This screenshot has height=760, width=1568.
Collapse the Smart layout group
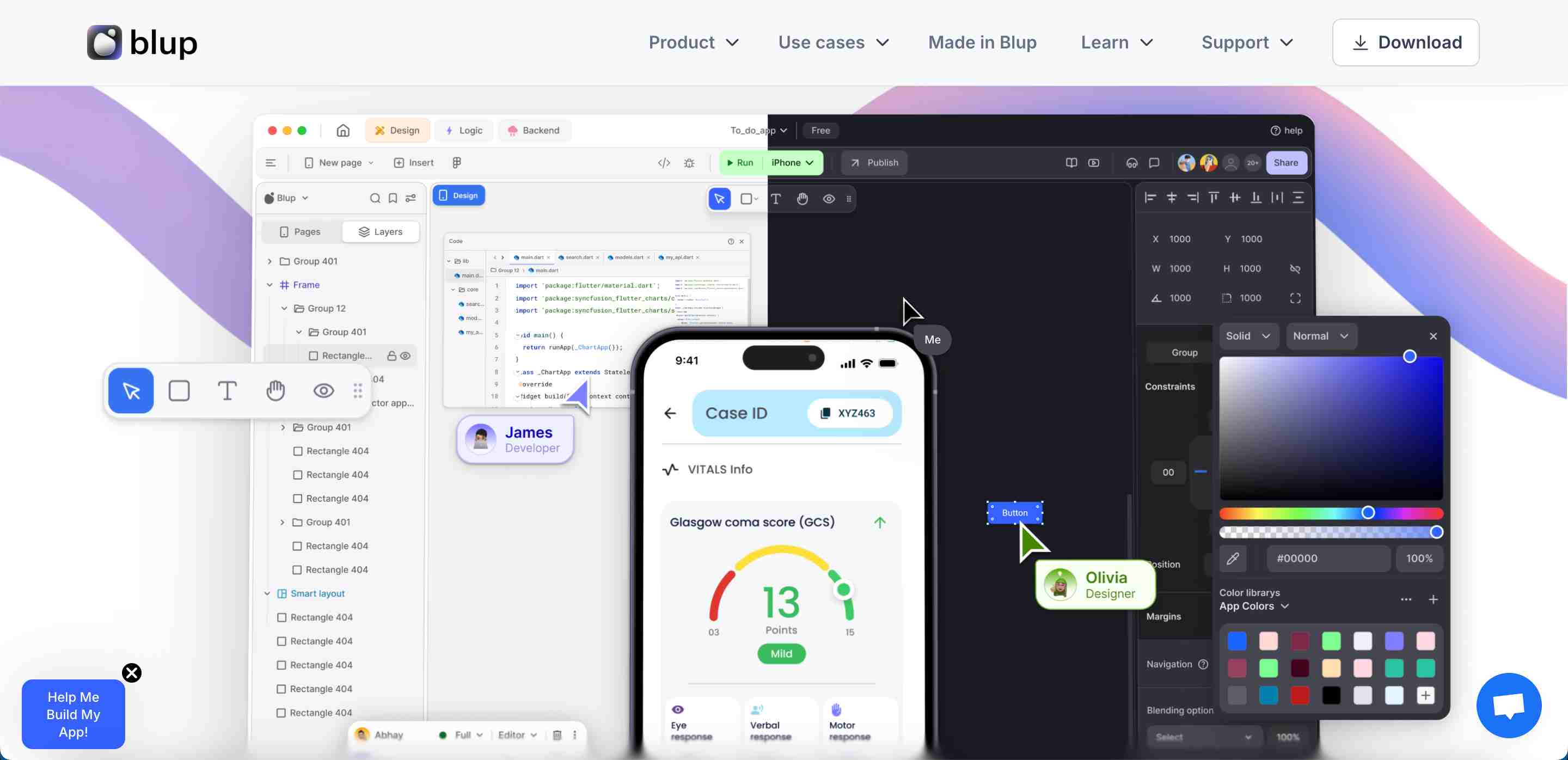tap(267, 593)
